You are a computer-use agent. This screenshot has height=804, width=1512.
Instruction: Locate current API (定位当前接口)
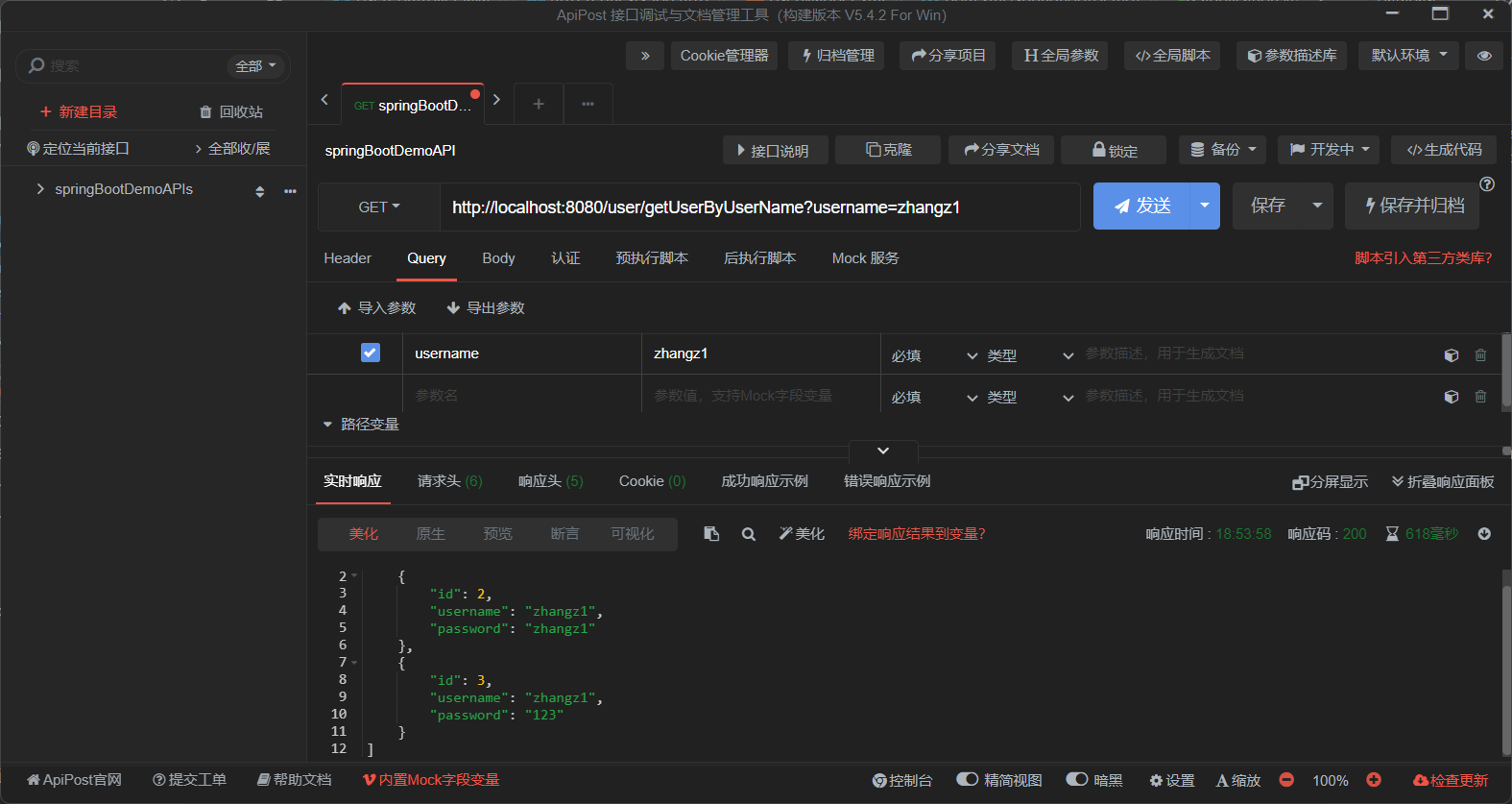click(x=78, y=149)
